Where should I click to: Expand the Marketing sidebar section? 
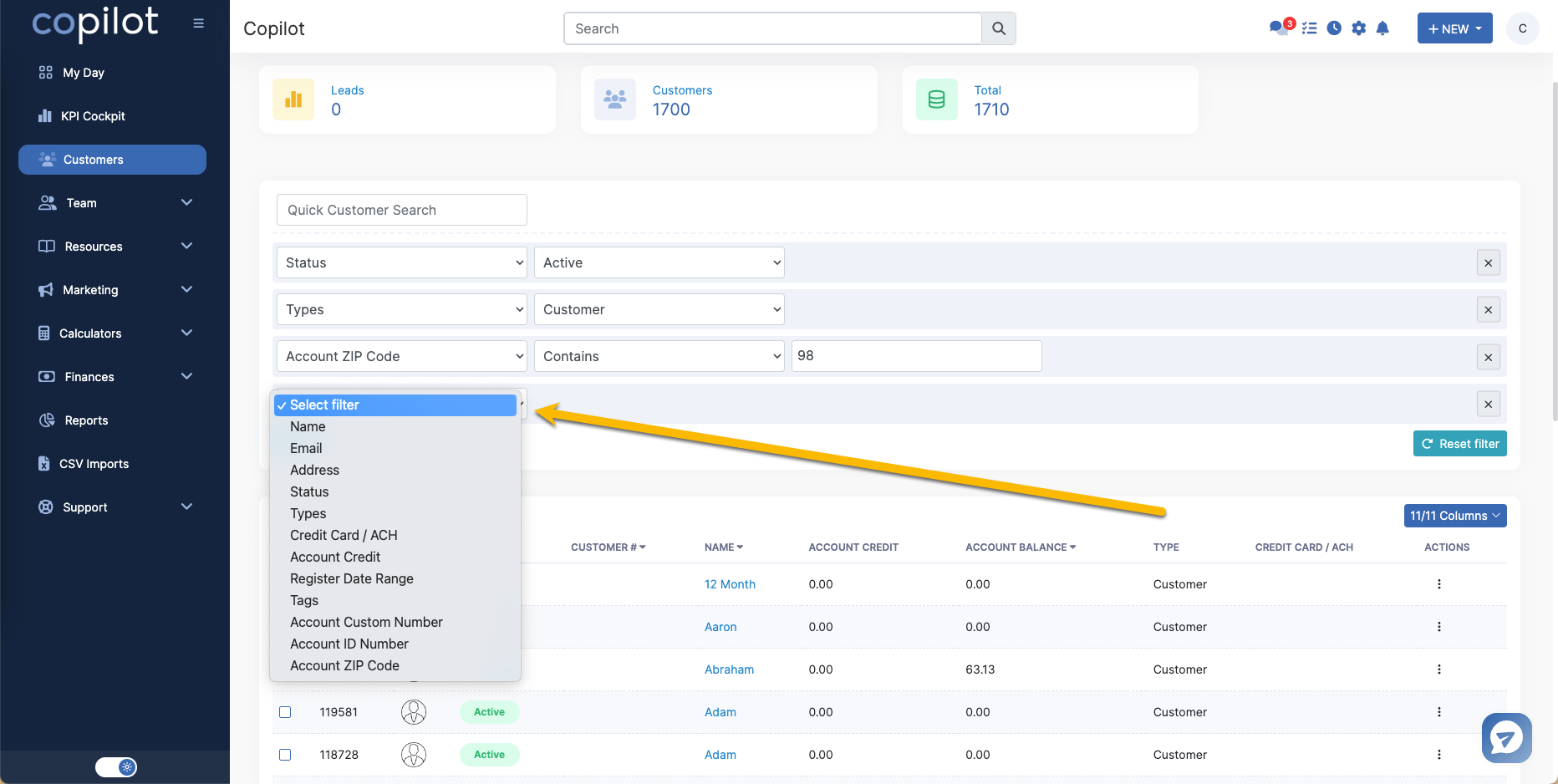click(113, 290)
